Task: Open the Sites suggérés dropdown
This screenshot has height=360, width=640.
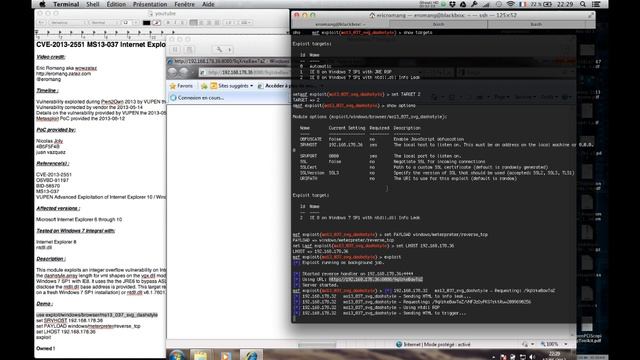Action: point(232,86)
